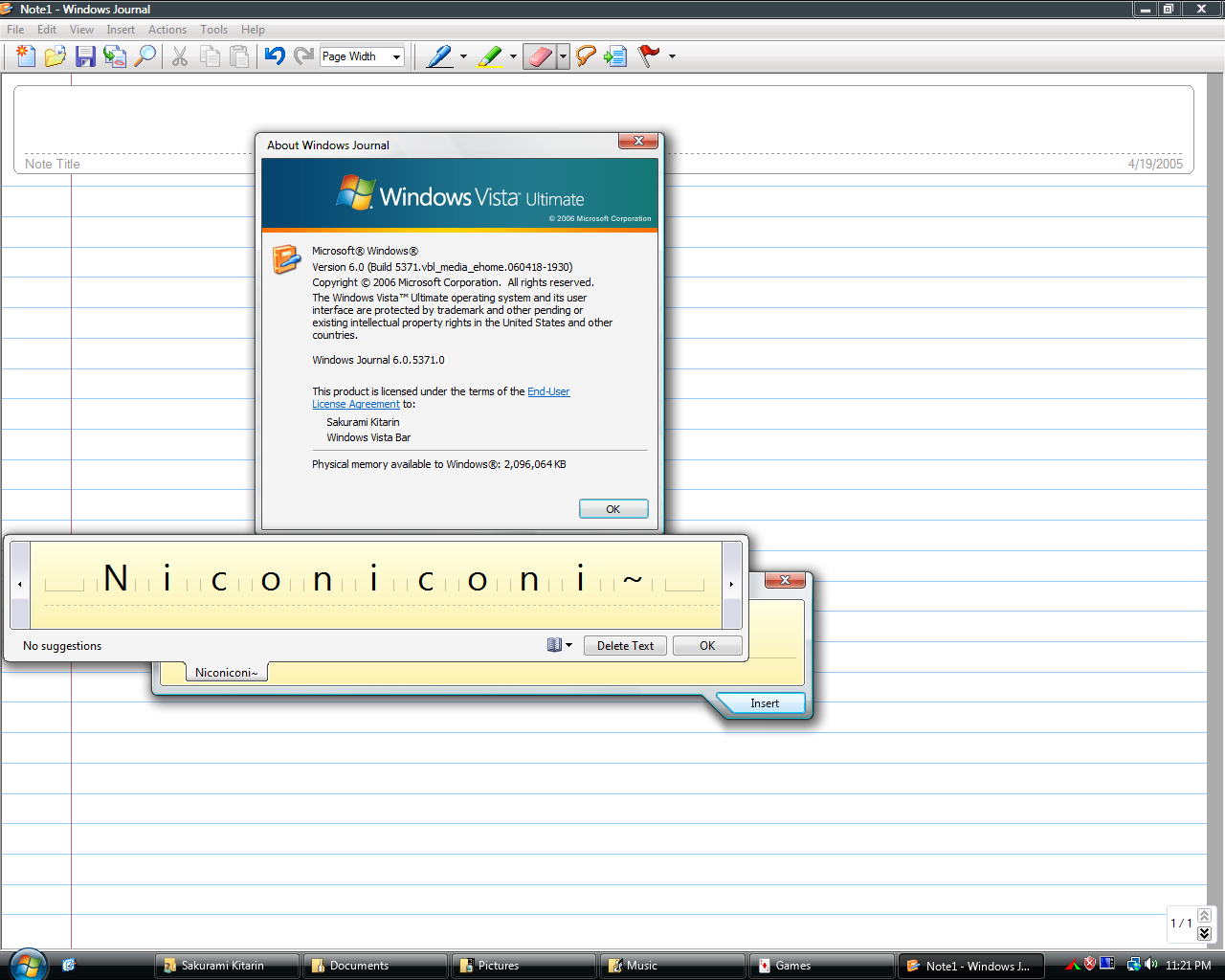Expand the Eraser options arrow
This screenshot has height=980, width=1225.
[563, 56]
